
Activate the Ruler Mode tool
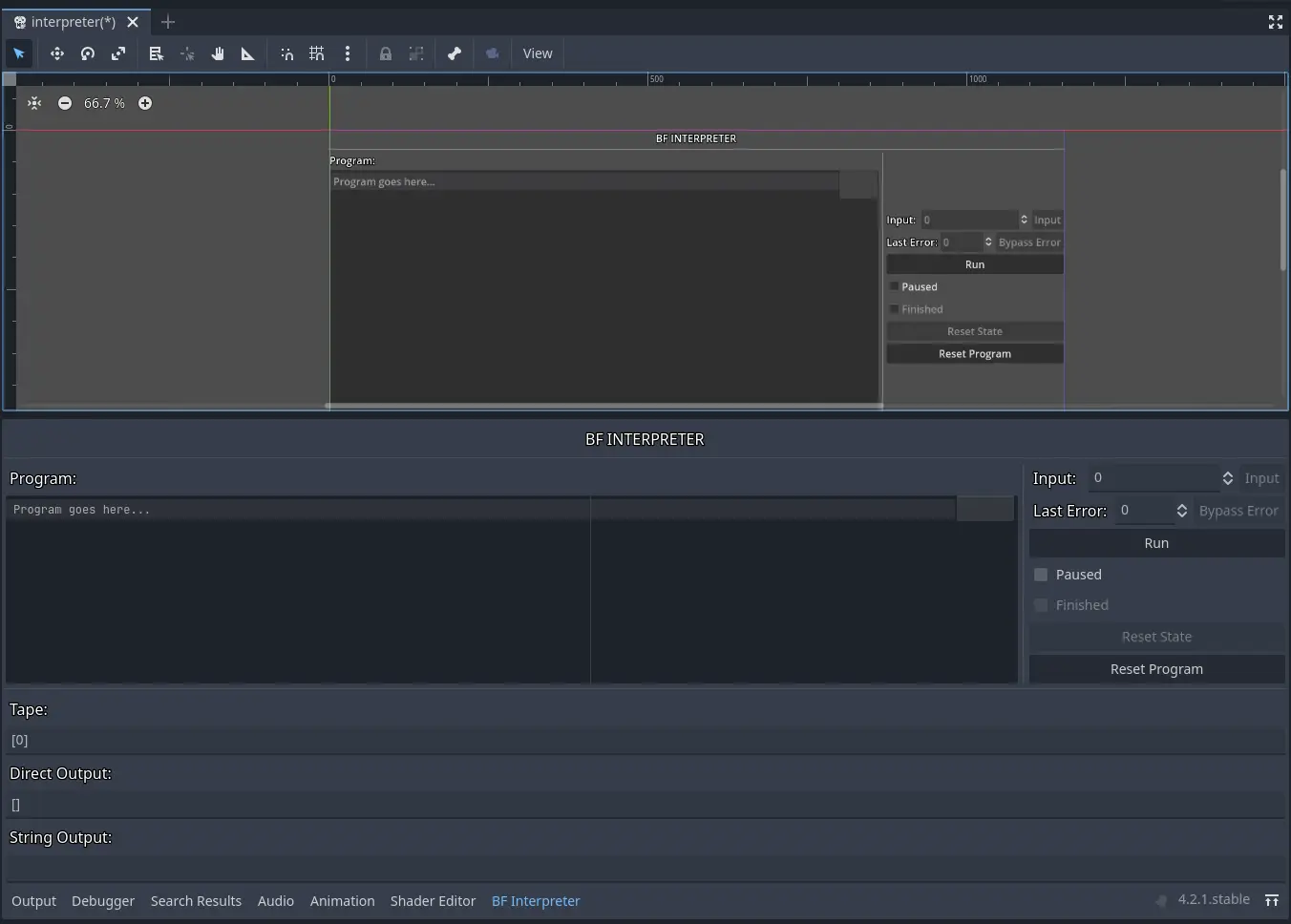(x=248, y=53)
